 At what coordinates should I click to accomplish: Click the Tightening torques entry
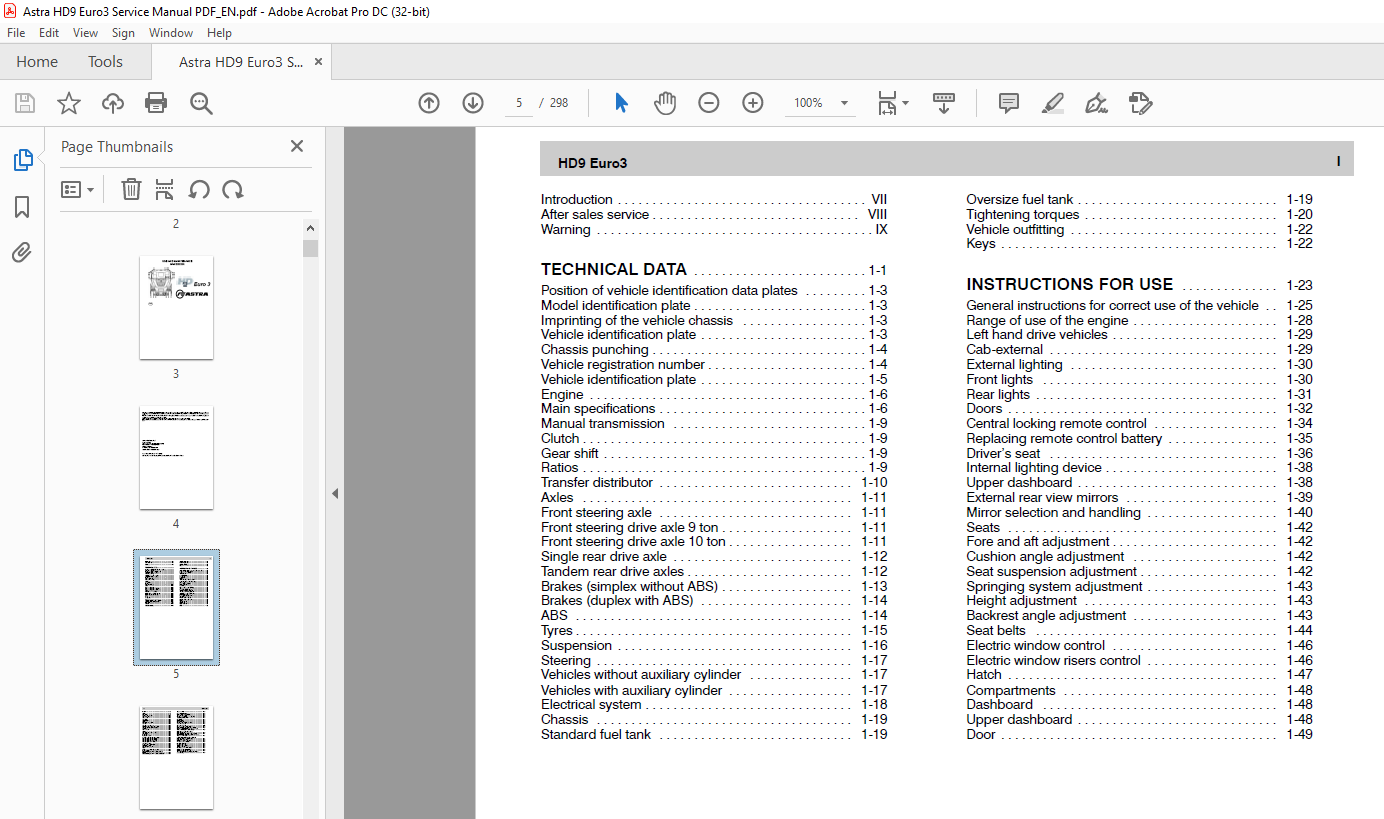[1139, 214]
